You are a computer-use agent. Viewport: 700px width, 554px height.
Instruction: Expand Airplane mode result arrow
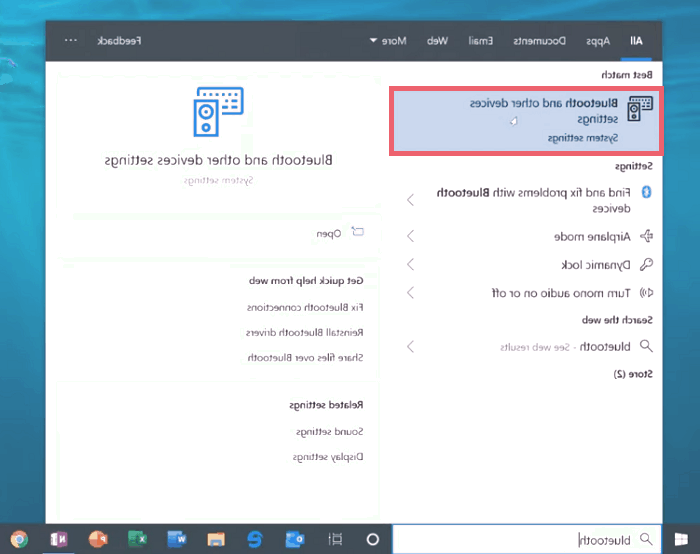point(410,237)
